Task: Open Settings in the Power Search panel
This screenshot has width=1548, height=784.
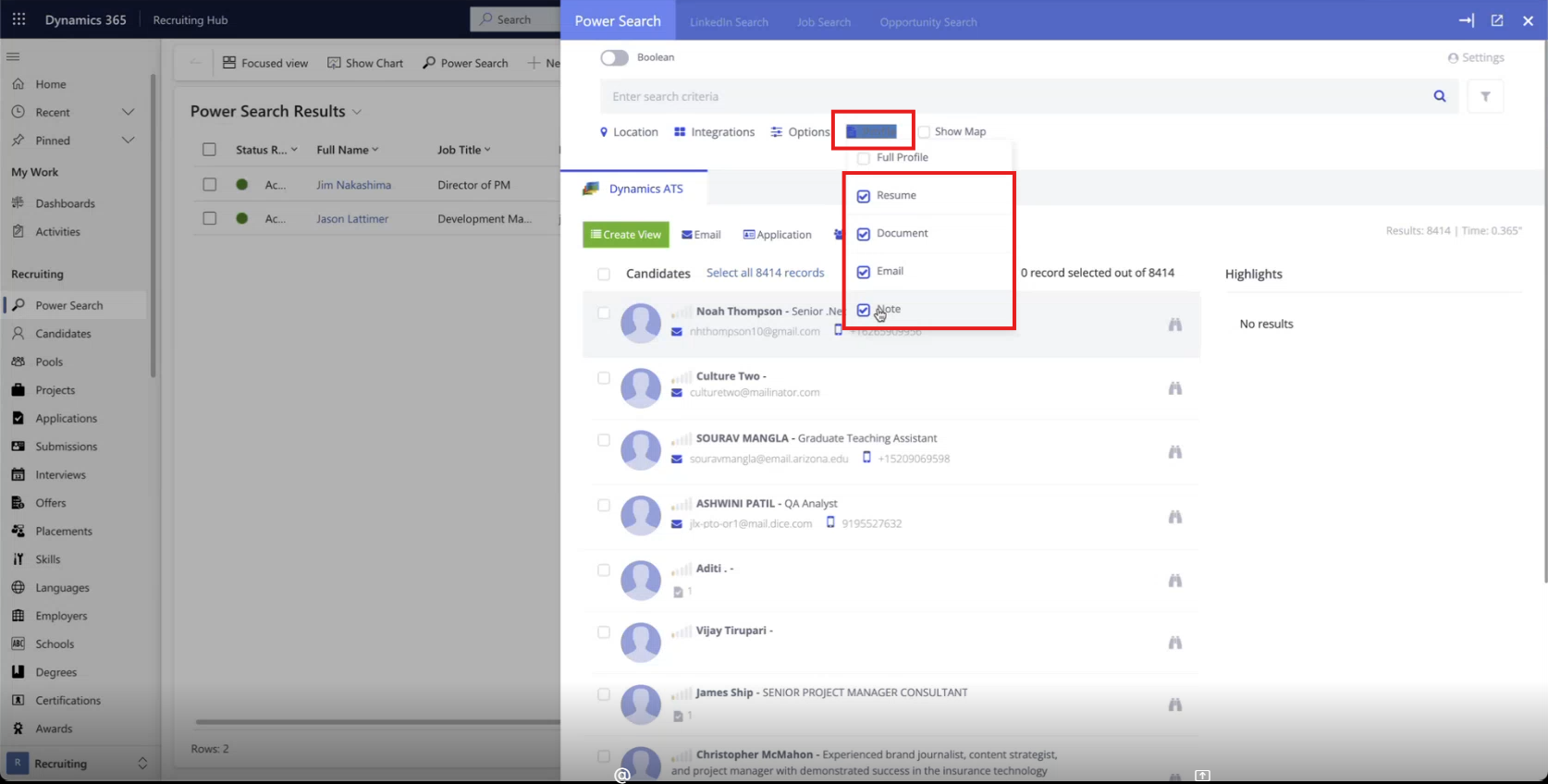Action: pos(1476,57)
